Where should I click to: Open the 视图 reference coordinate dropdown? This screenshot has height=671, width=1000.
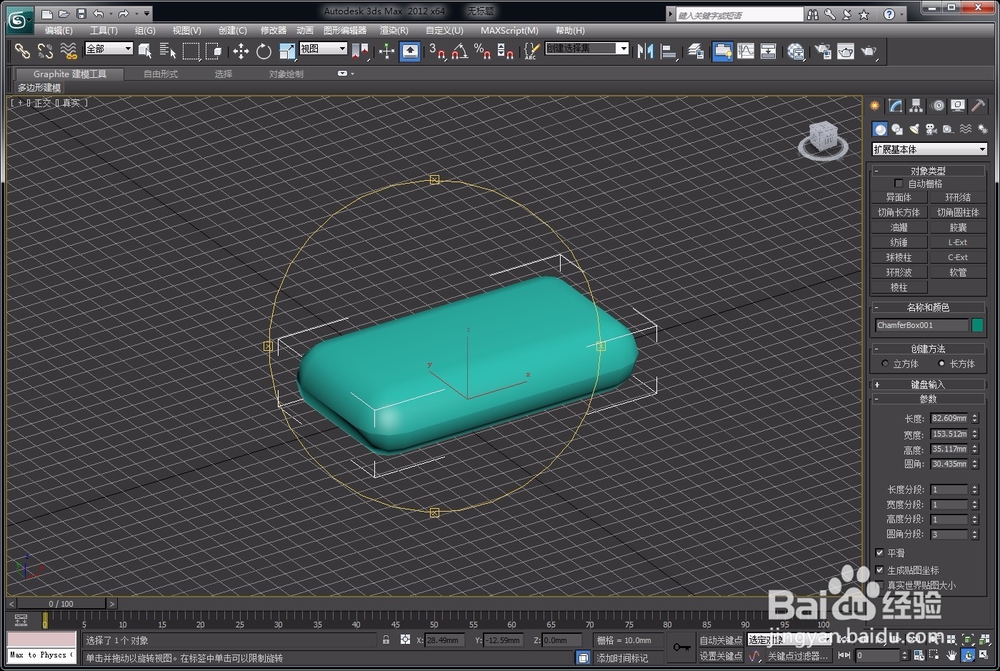(323, 48)
